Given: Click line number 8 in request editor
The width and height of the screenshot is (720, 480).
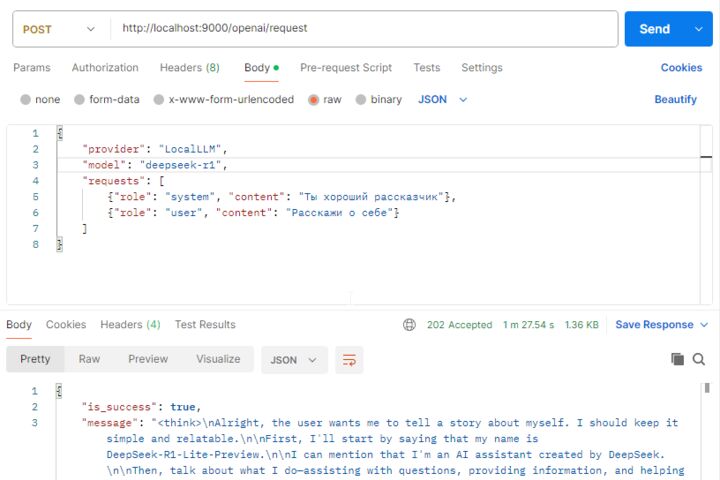Looking at the screenshot, I should 35,244.
